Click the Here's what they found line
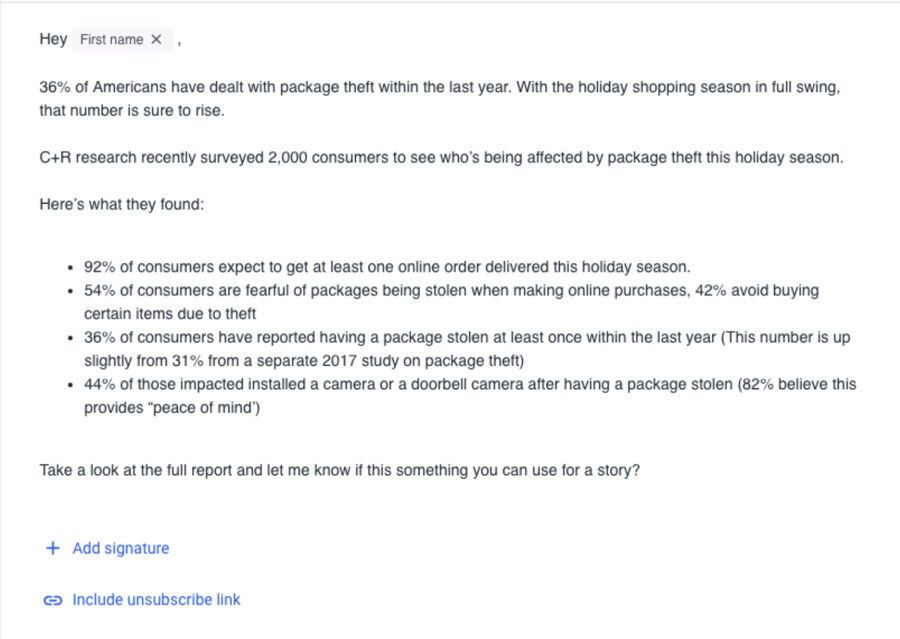The height and width of the screenshot is (639, 900). coord(122,204)
